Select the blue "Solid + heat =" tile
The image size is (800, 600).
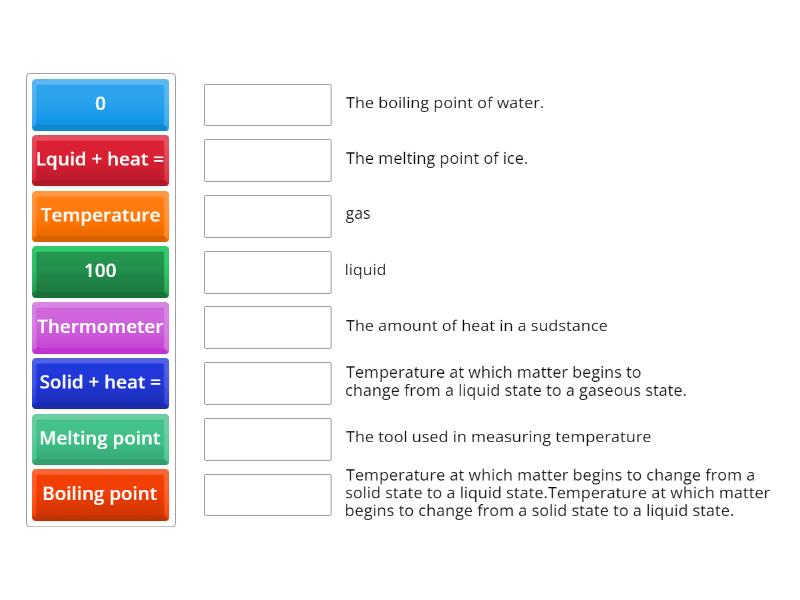coord(100,383)
